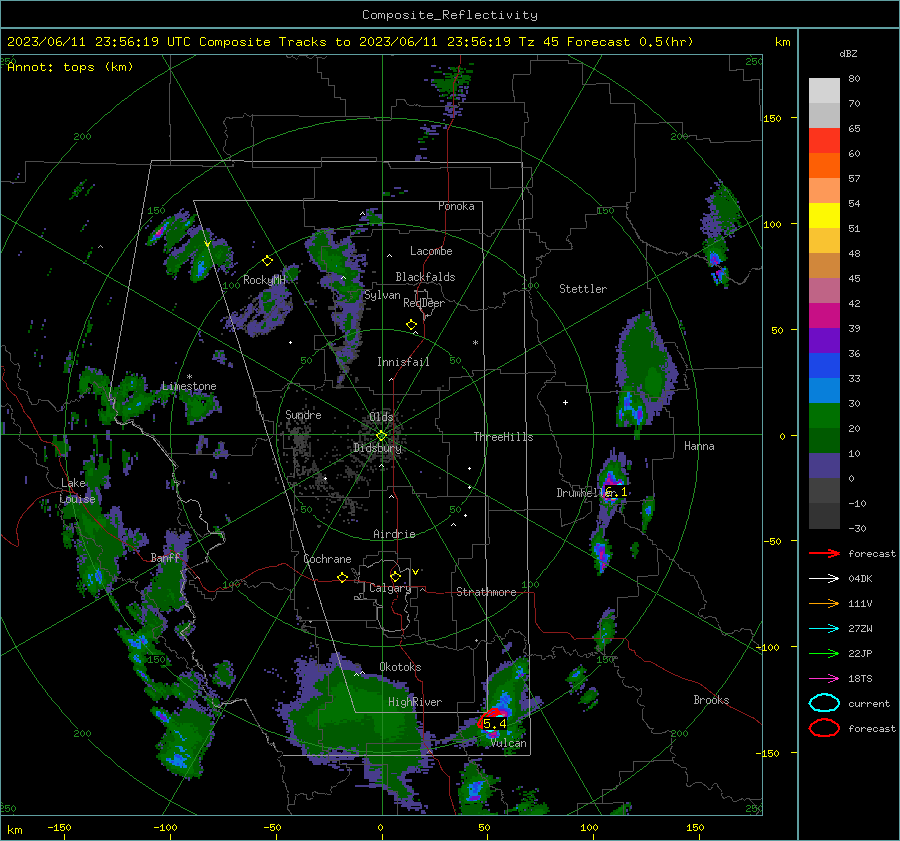This screenshot has width=900, height=841.
Task: Click the storm cell west of Hanna
Action: 645,373
